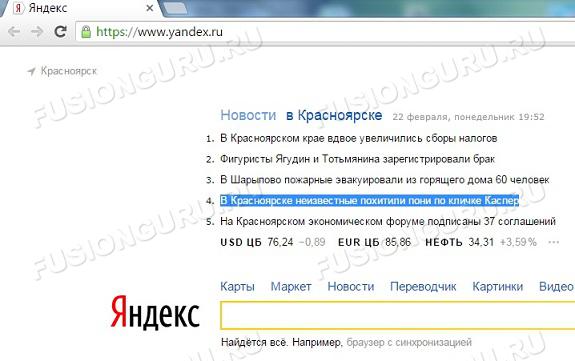Open the Переводчик service link

point(423,287)
